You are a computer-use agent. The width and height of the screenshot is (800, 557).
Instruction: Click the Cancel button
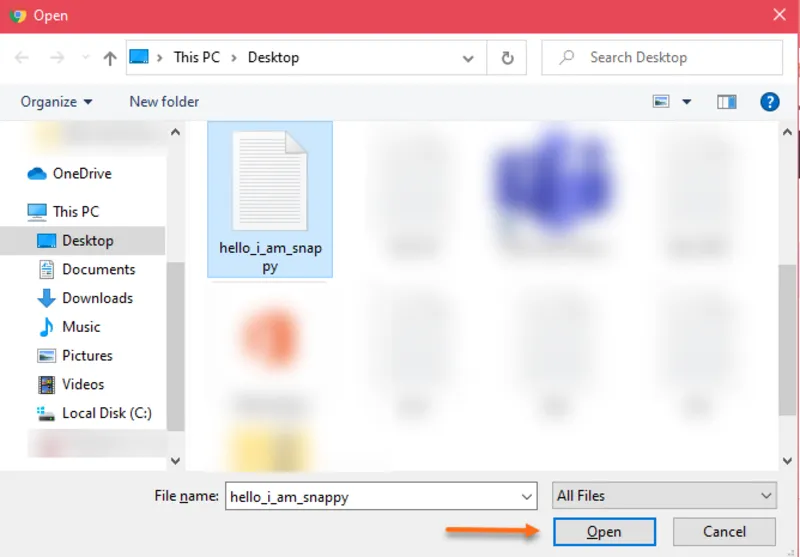coord(724,532)
